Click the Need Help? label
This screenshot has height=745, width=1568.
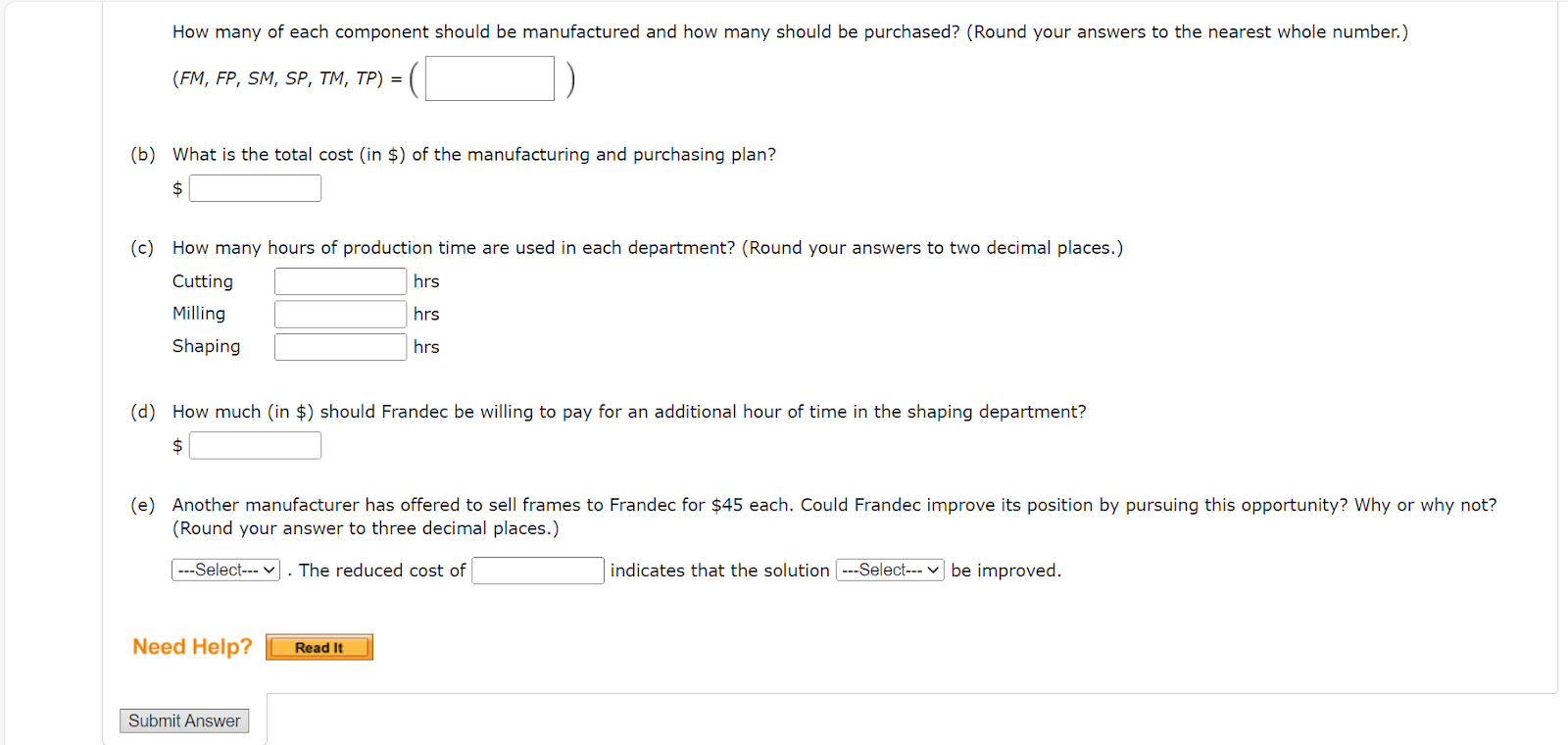(x=191, y=646)
